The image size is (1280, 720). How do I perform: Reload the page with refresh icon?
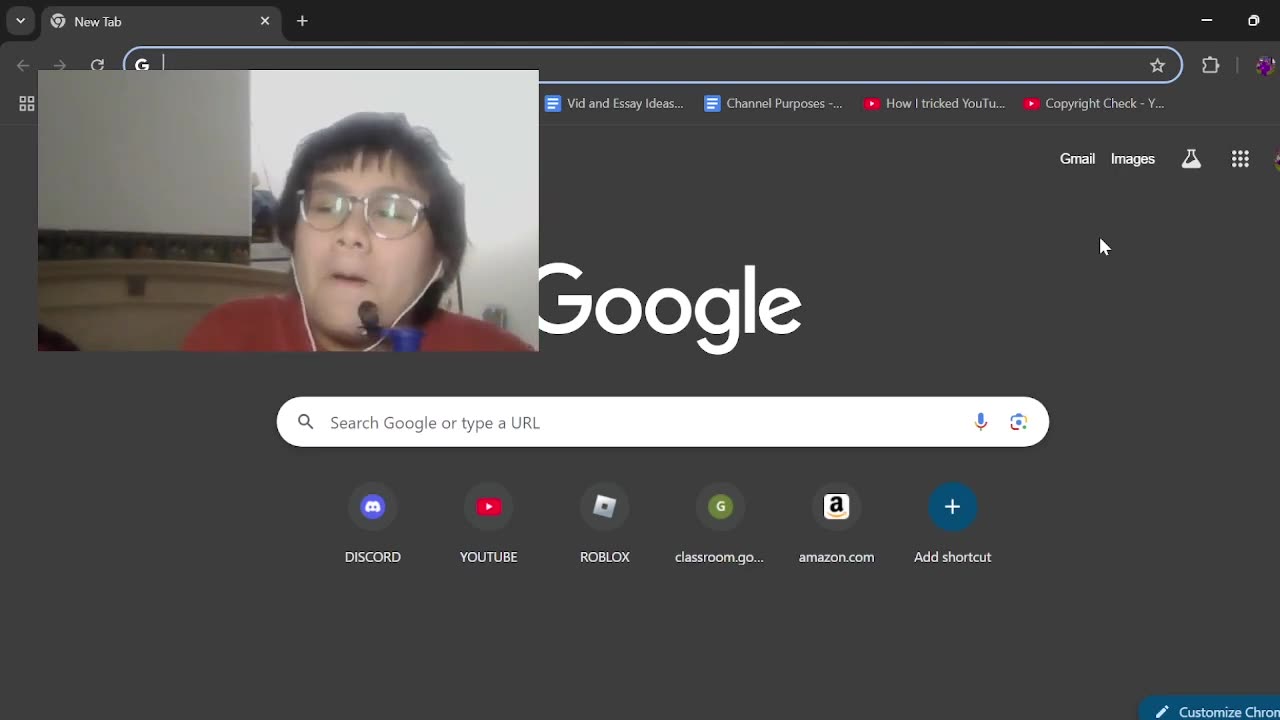tap(97, 65)
